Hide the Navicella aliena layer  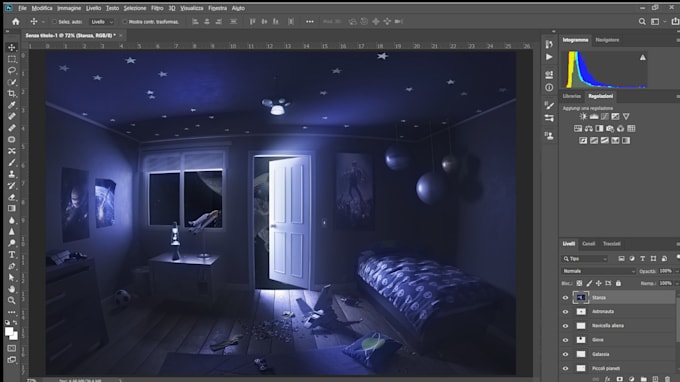(x=565, y=326)
